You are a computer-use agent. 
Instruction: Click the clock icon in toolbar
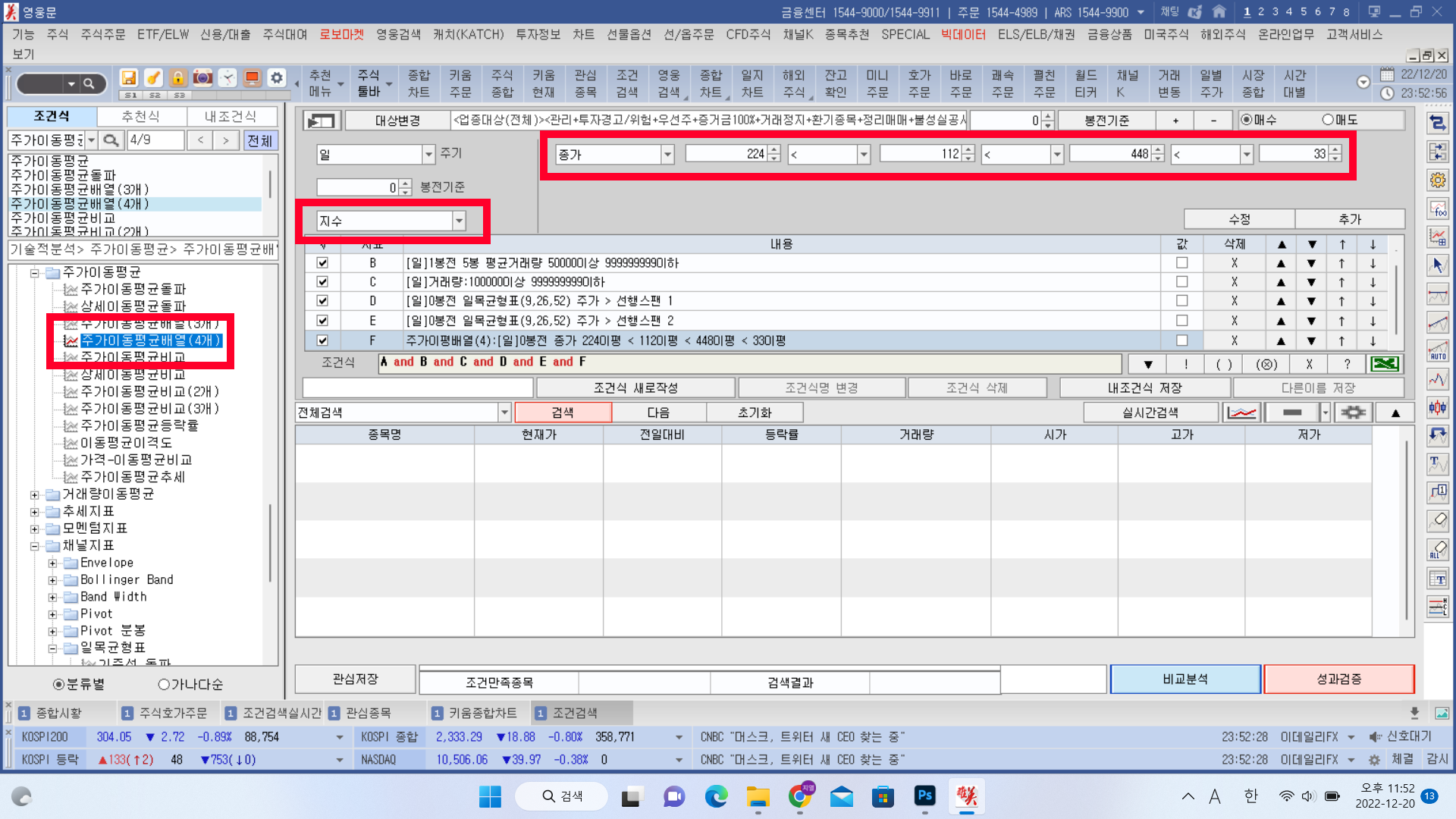(227, 78)
